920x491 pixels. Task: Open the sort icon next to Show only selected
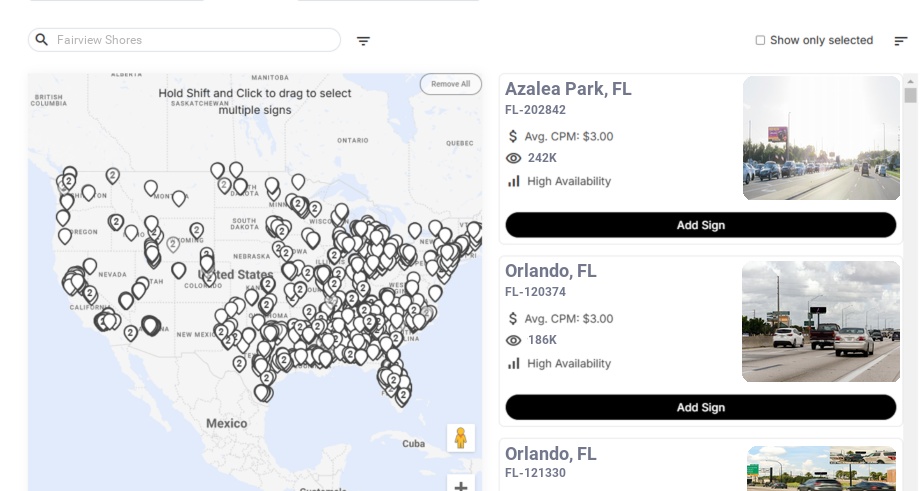pyautogui.click(x=900, y=41)
